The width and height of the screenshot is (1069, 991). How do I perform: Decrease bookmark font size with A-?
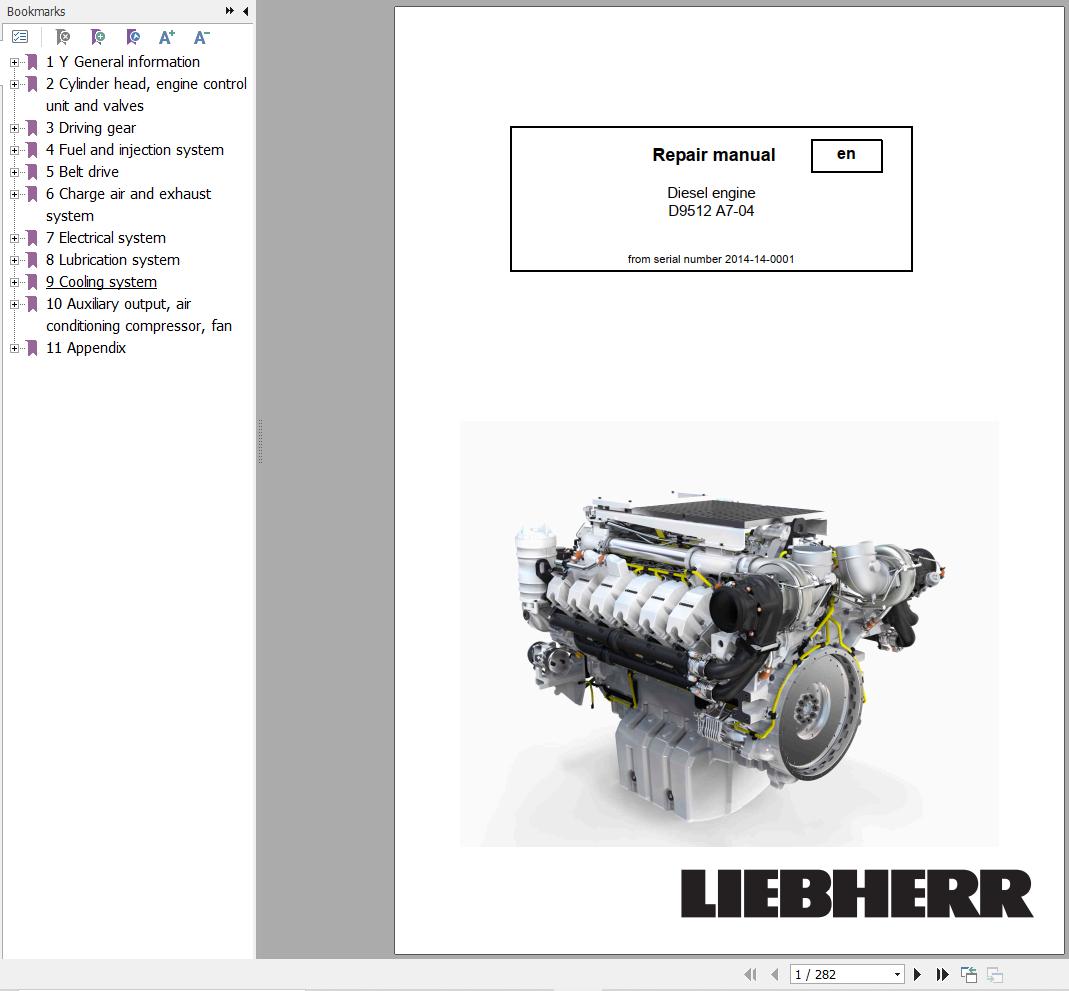(202, 37)
